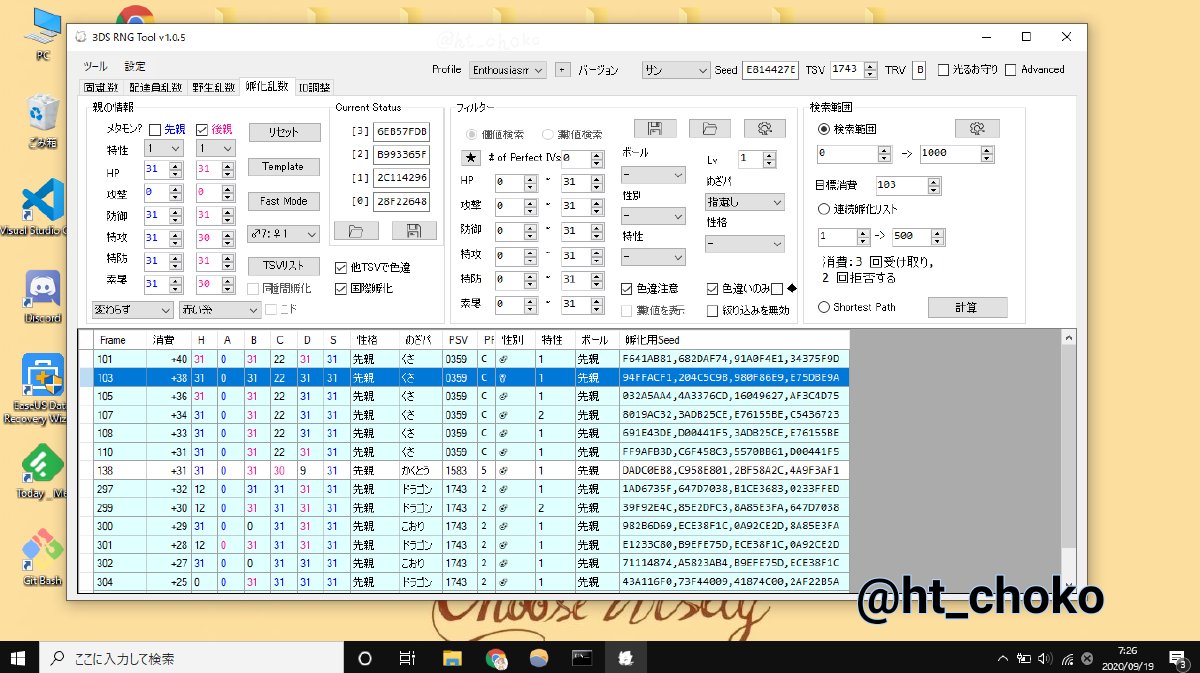Image resolution: width=1200 pixels, height=673 pixels.
Task: Open File Explorer from the taskbar
Action: point(452,658)
